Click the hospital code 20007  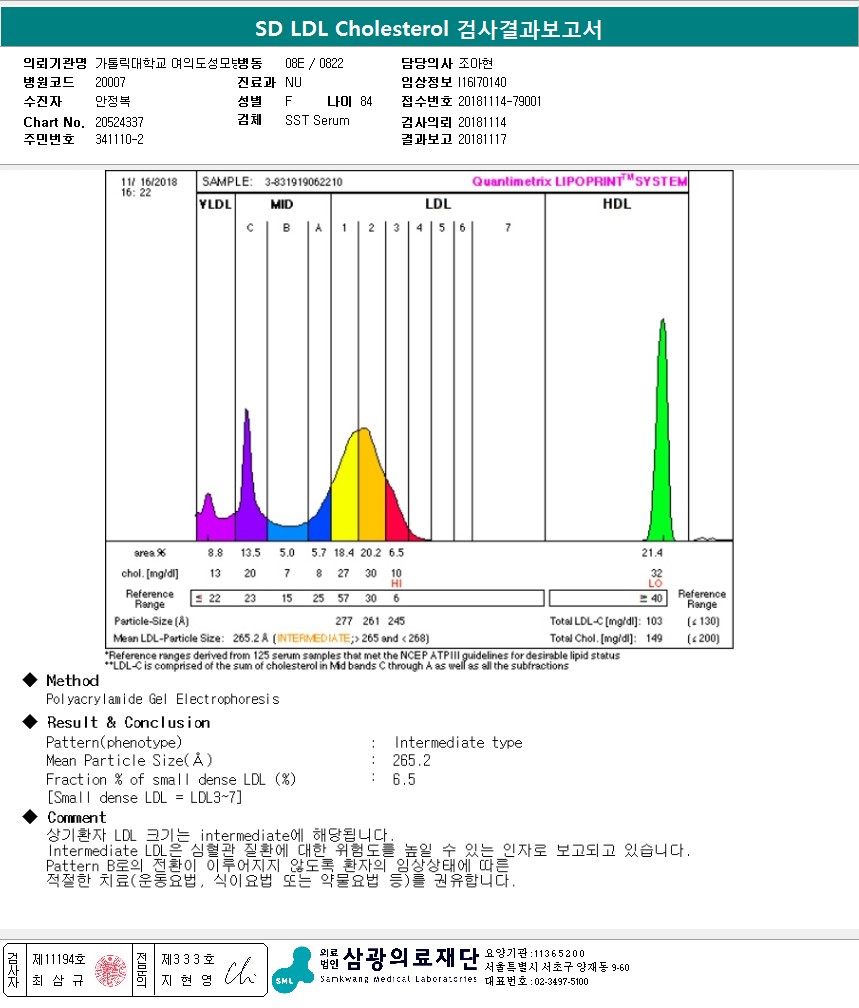[110, 82]
